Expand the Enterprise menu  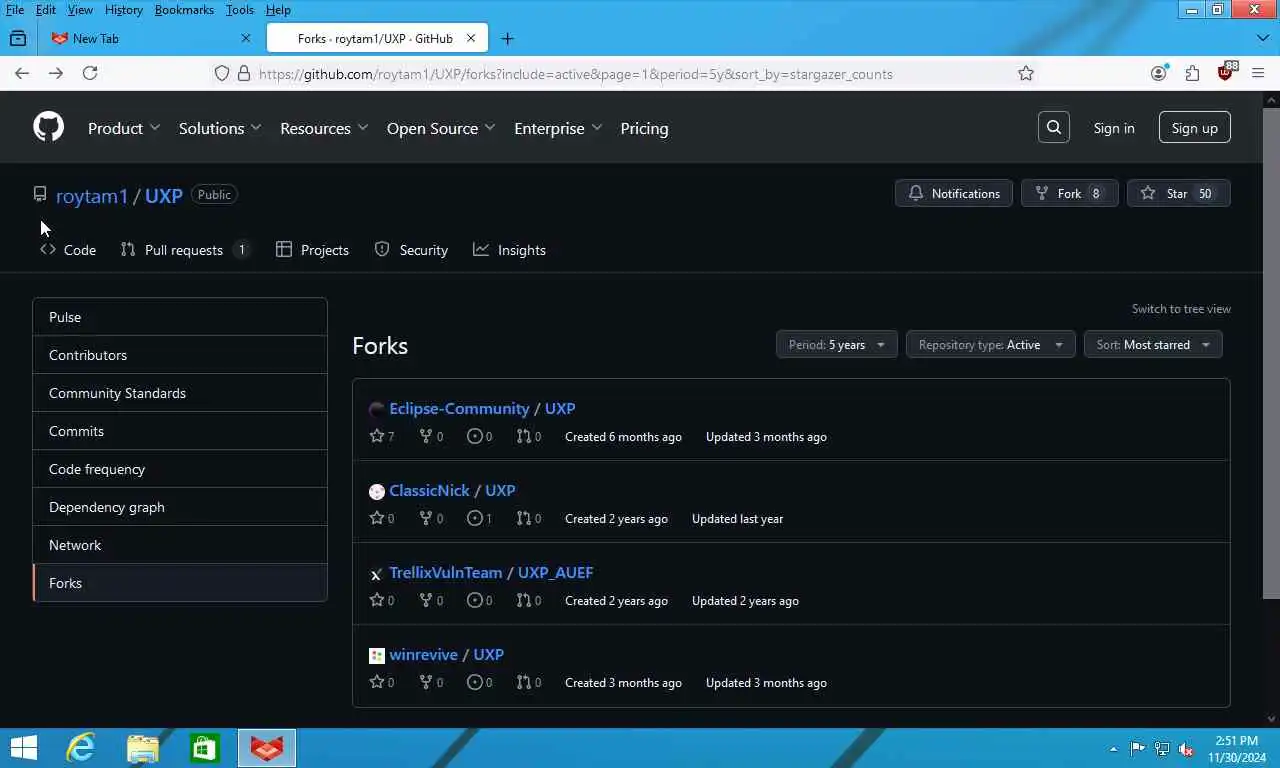558,128
